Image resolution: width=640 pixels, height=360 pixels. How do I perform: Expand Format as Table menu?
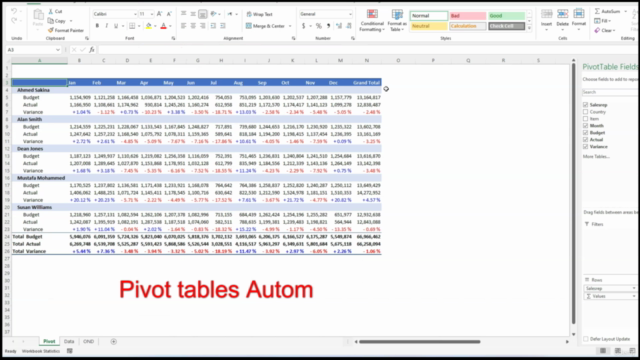(397, 20)
